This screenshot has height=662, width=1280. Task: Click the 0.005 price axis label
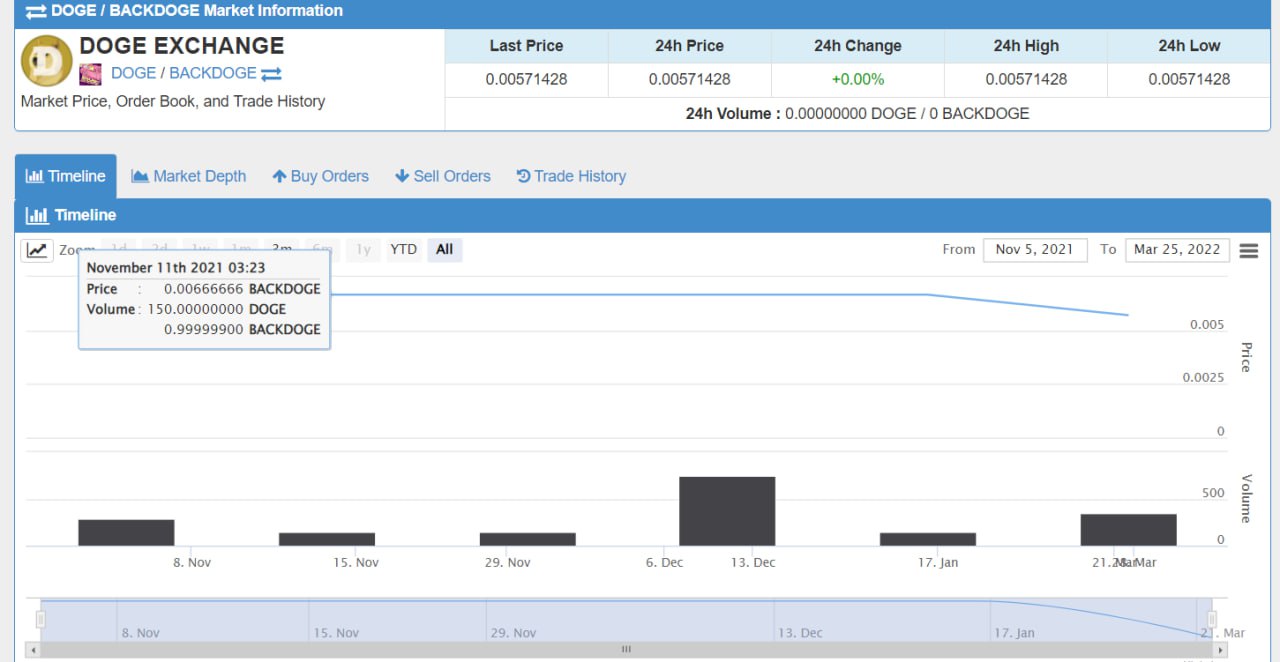coord(1207,325)
